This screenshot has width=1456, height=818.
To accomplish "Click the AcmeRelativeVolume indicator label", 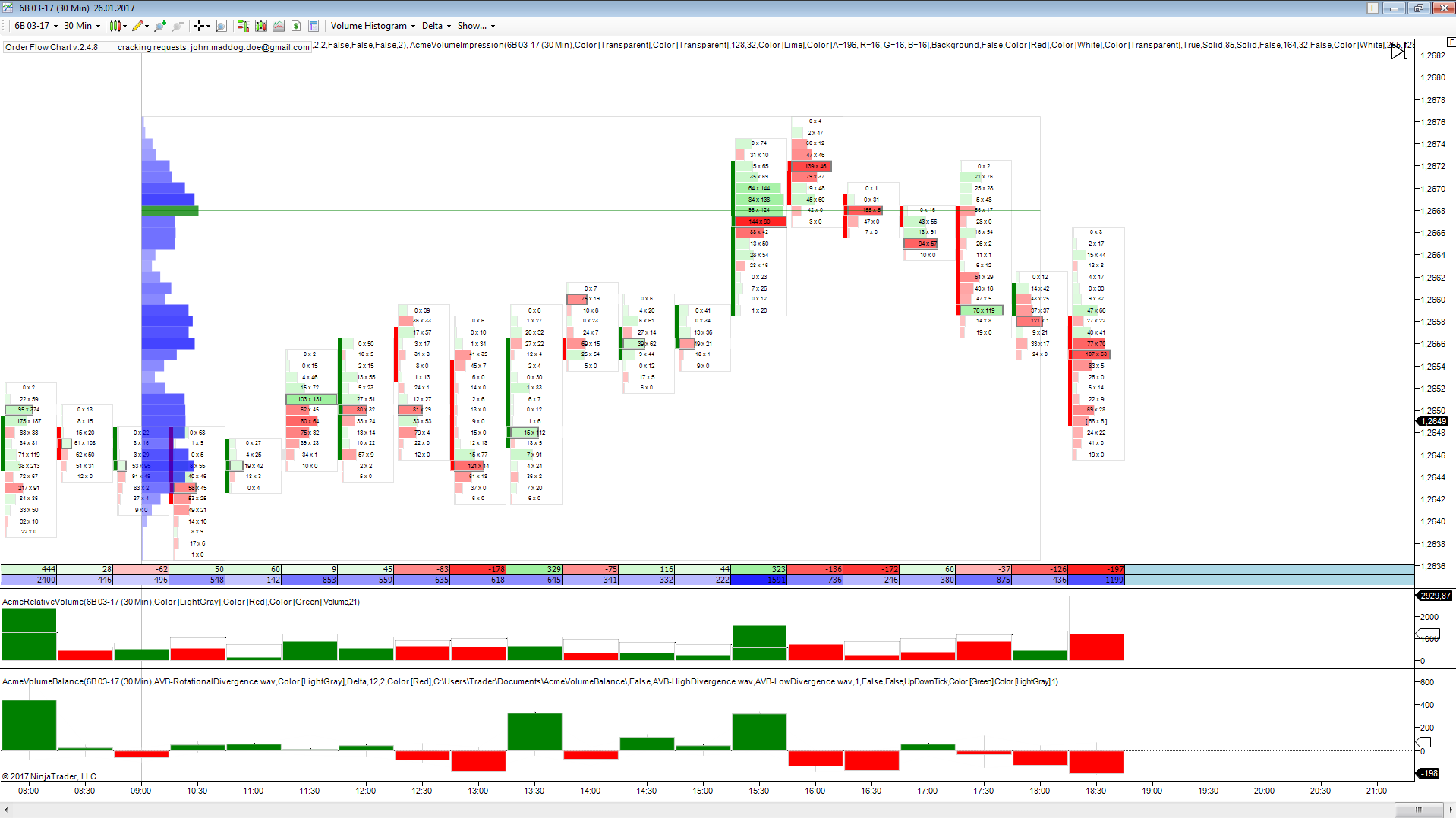I will pyautogui.click(x=181, y=602).
